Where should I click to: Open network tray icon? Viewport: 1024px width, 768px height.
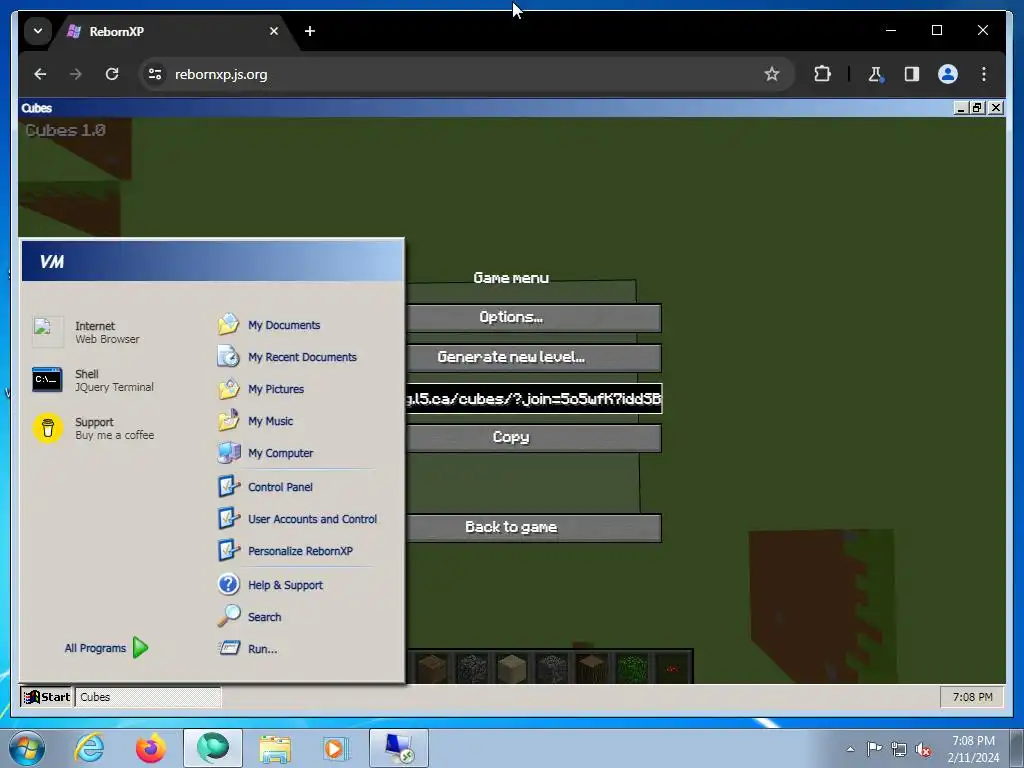pyautogui.click(x=899, y=749)
